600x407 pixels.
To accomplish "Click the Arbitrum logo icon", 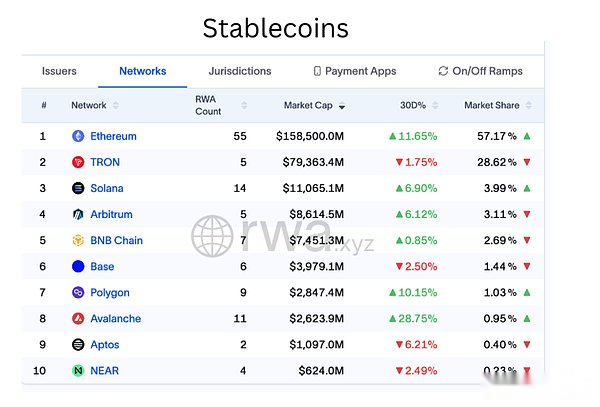I will (x=78, y=214).
